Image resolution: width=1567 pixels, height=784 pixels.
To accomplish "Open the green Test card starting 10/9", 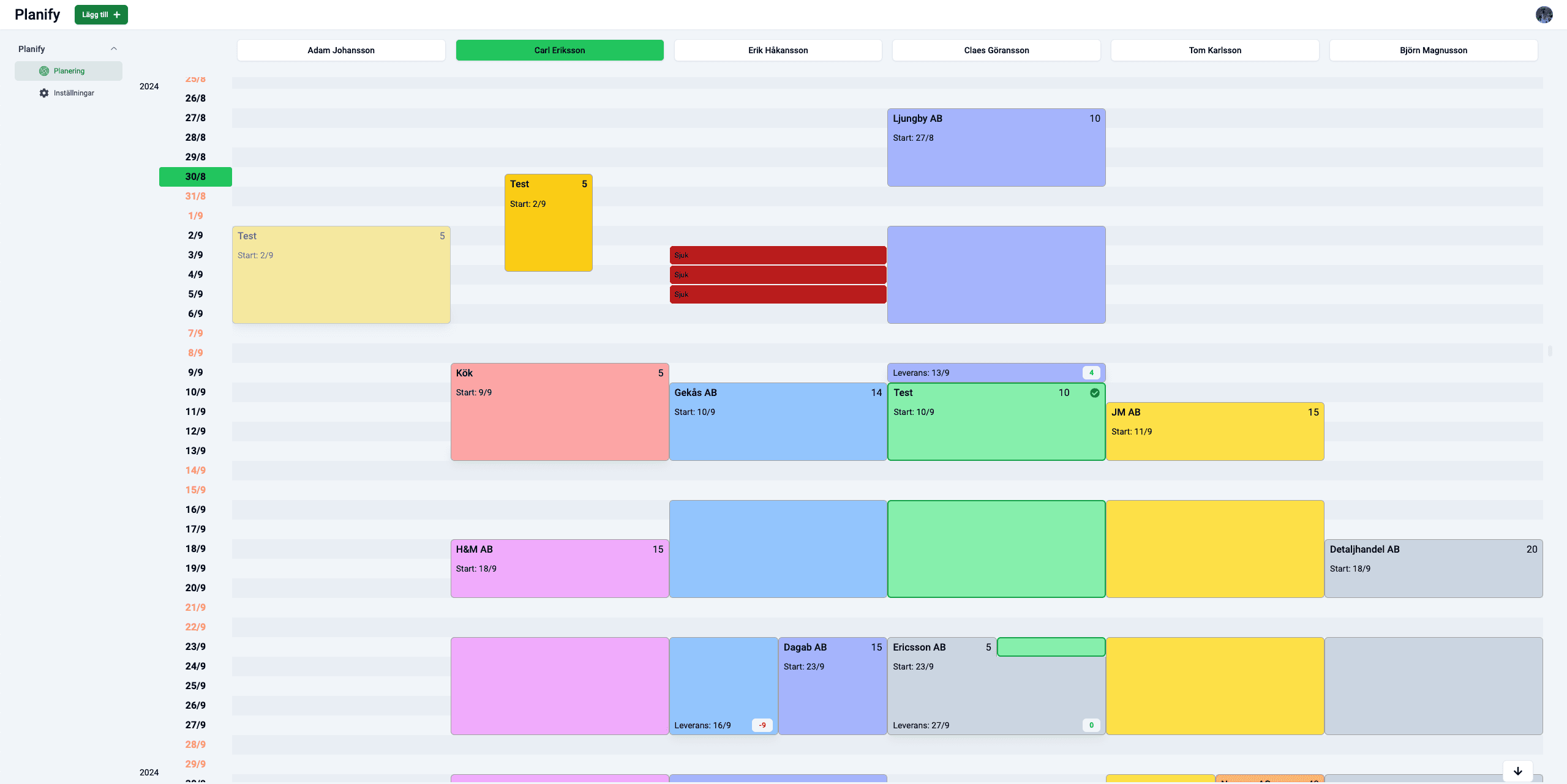I will (996, 422).
